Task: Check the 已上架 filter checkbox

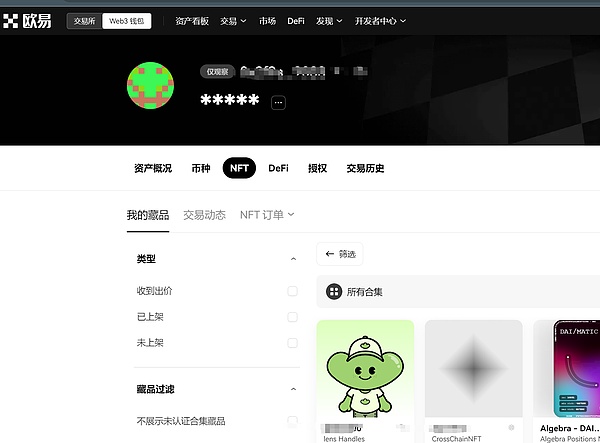Action: [x=292, y=317]
